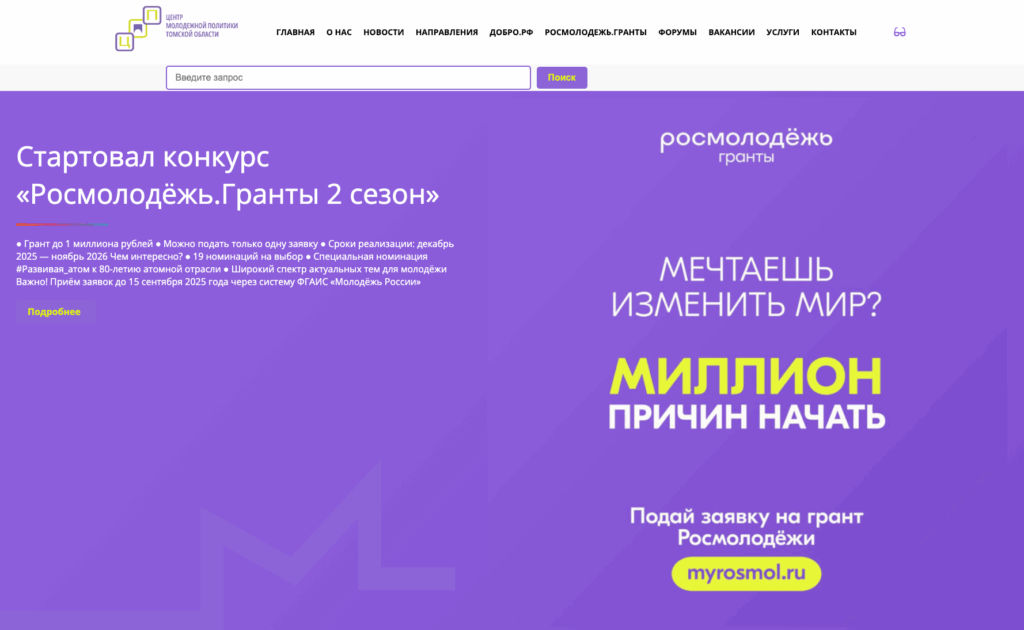Screen dimensions: 1024x630
Task: Select ДОБРО.РФ in the navigation
Action: click(x=511, y=32)
